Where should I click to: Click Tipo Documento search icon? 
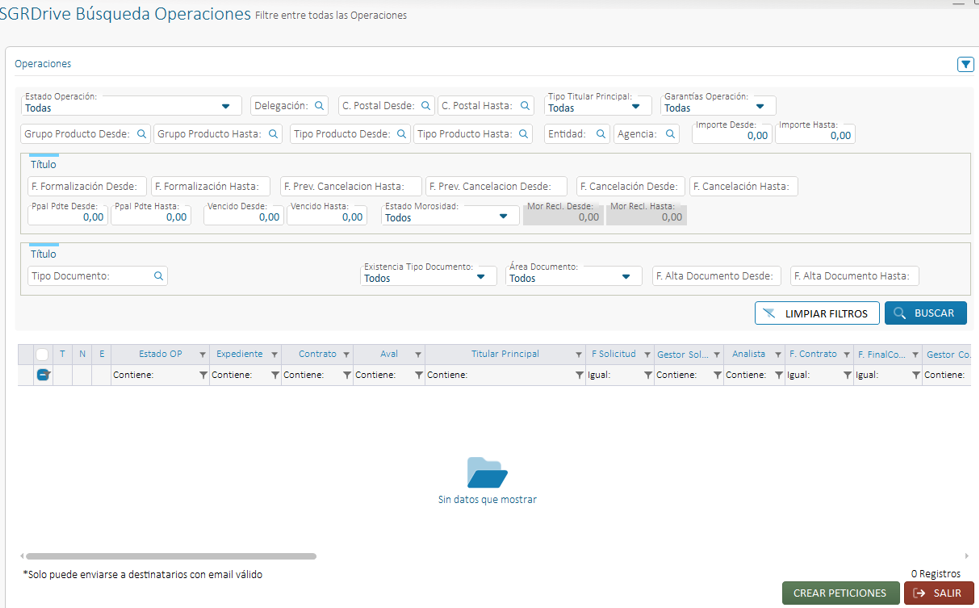point(158,276)
